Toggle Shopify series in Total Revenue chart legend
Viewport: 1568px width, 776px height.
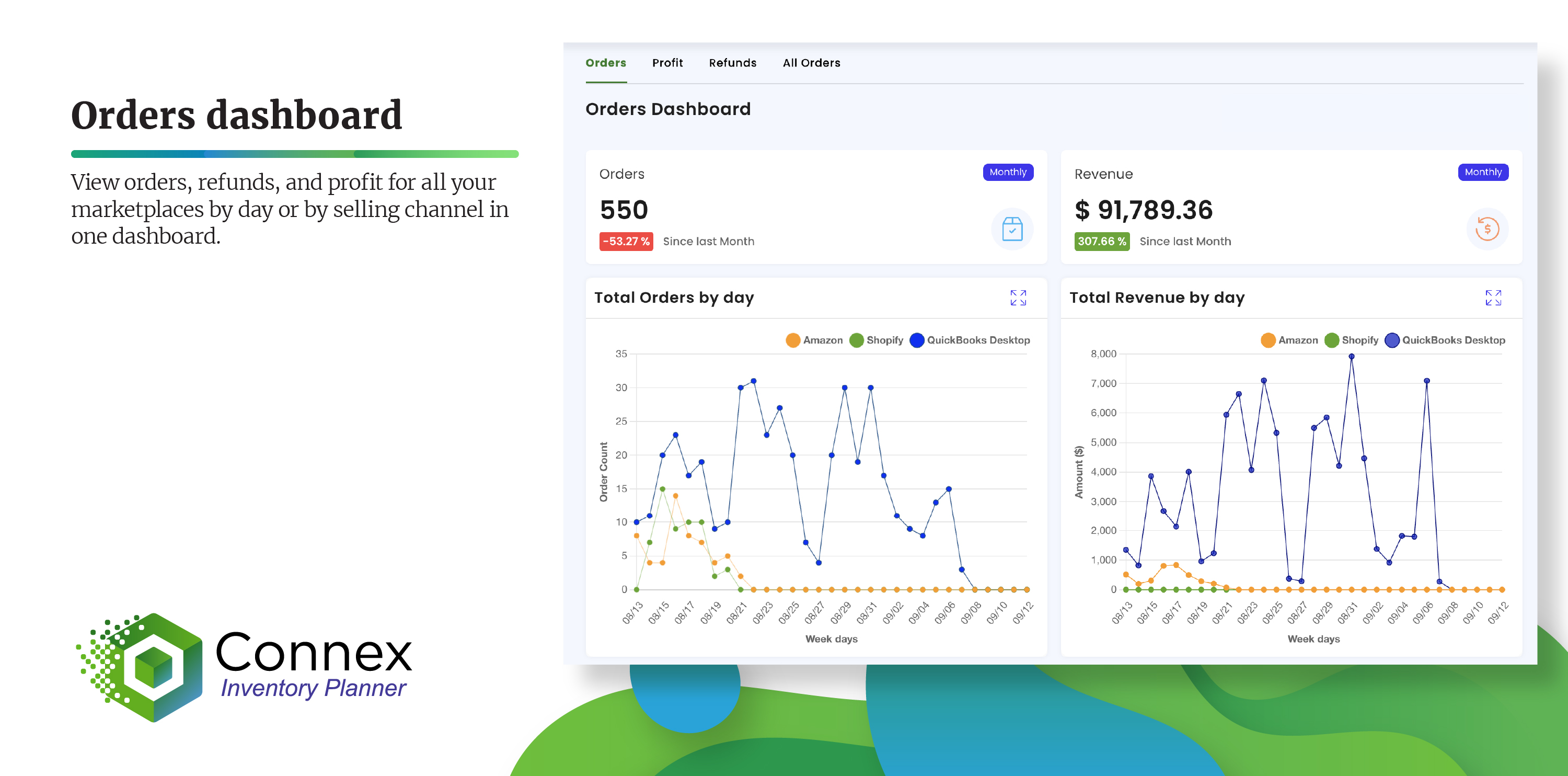[x=1351, y=340]
